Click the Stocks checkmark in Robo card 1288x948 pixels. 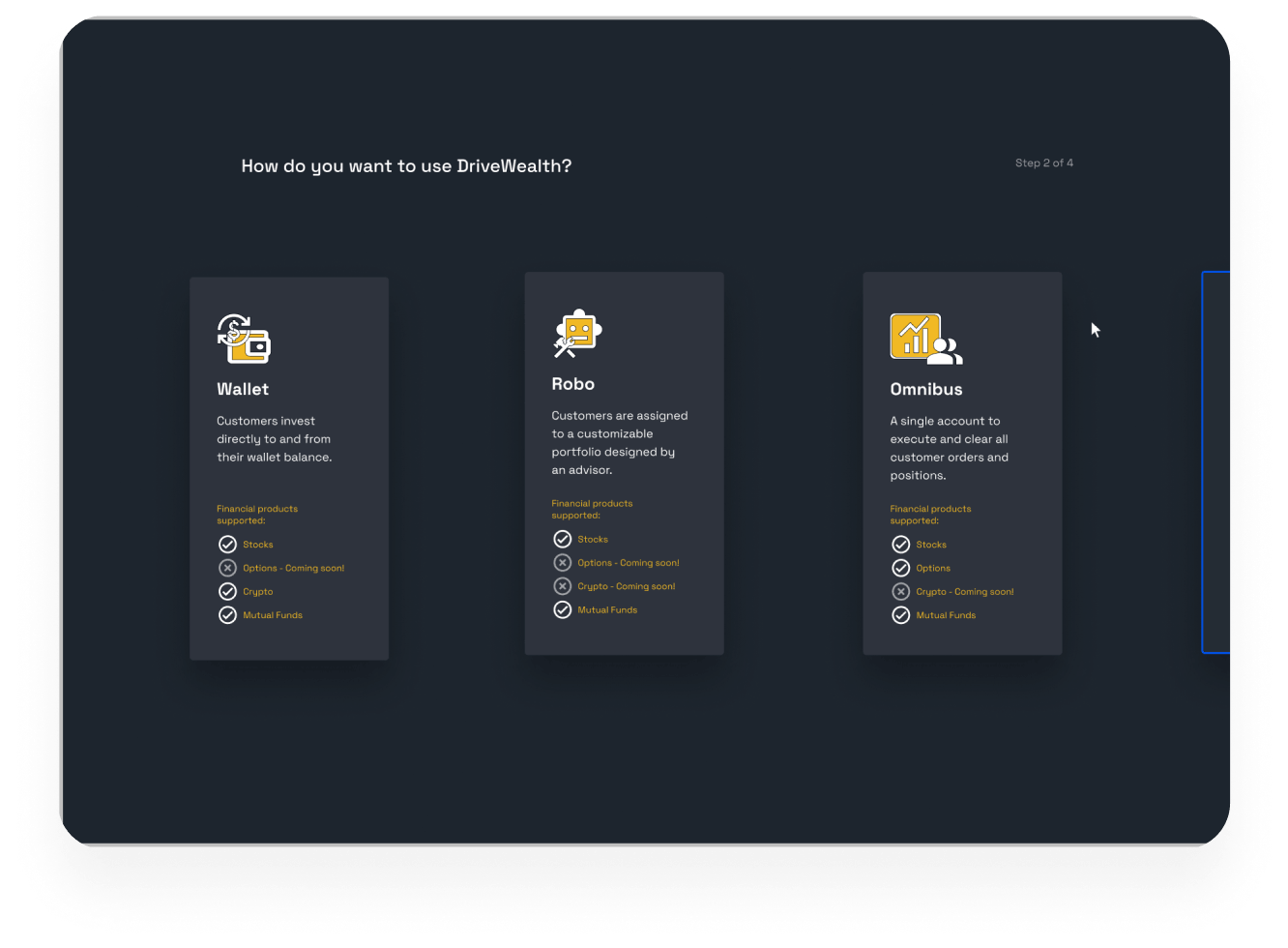(562, 539)
